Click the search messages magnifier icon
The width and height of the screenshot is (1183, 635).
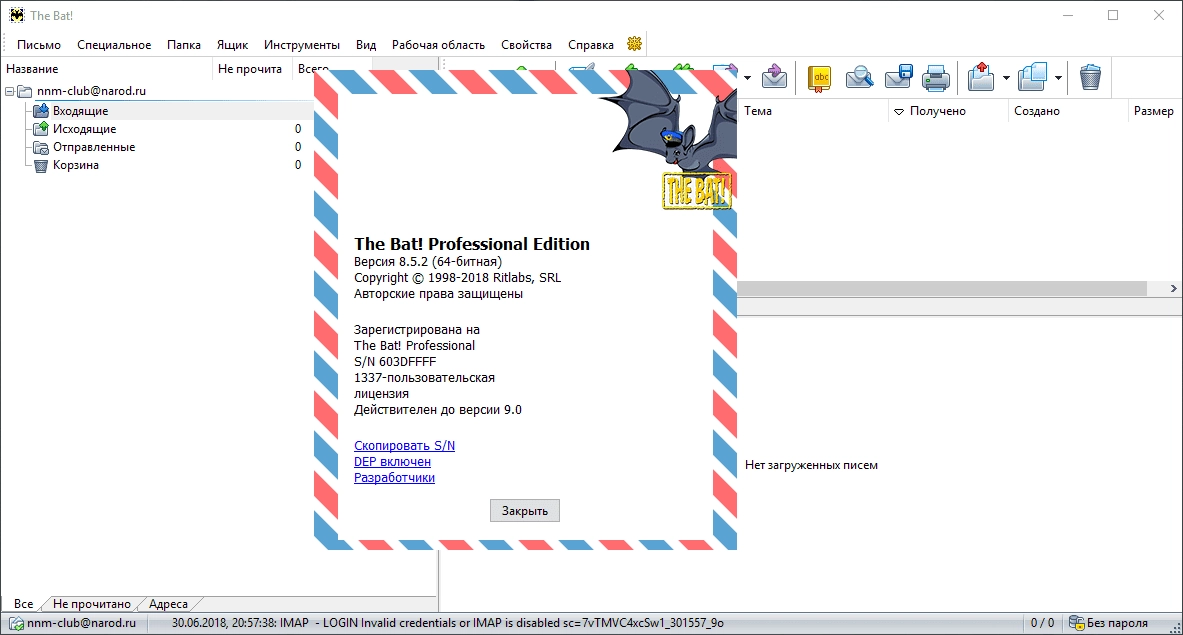click(859, 78)
